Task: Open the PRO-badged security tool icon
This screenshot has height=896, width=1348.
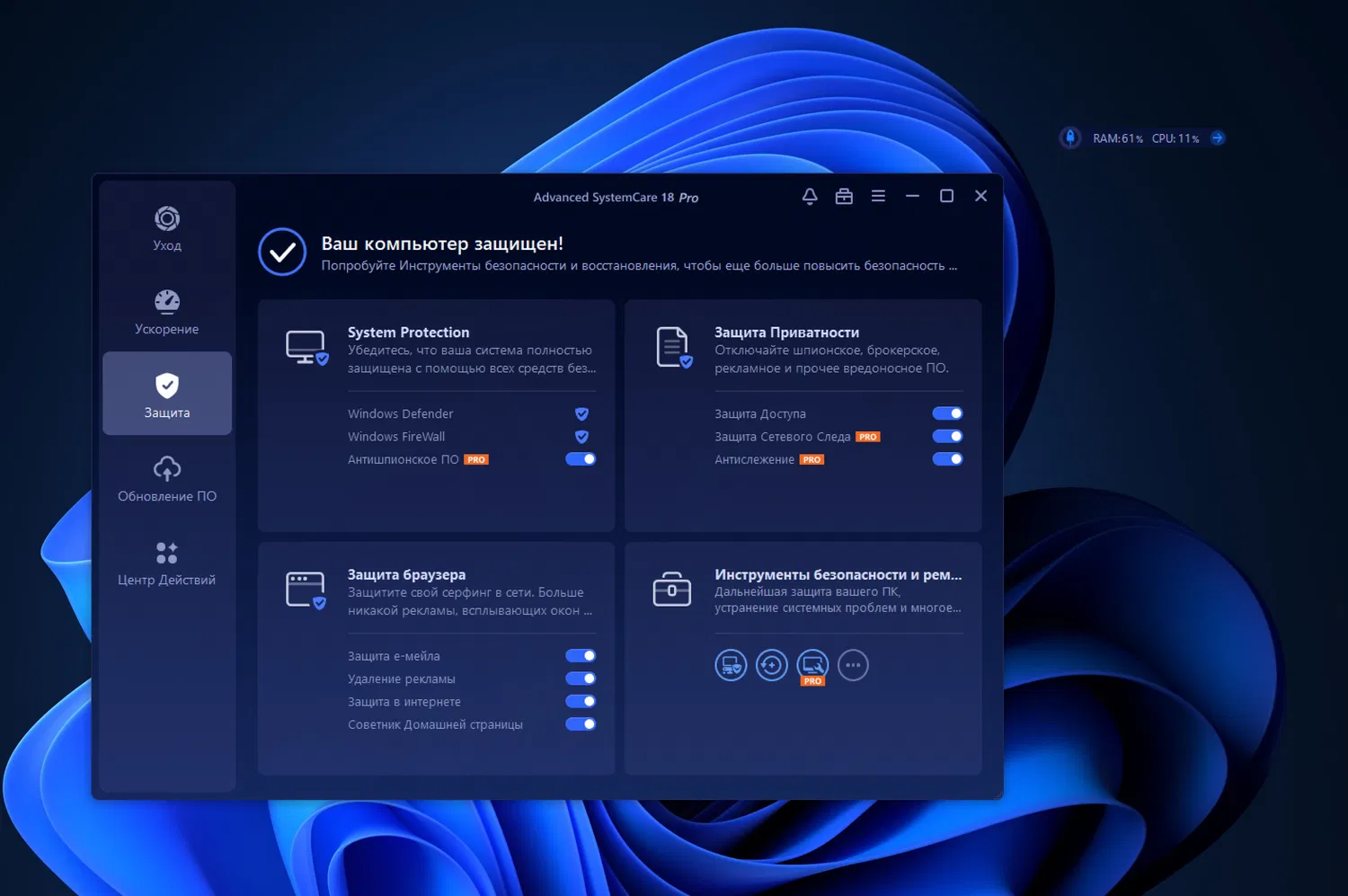Action: tap(812, 666)
